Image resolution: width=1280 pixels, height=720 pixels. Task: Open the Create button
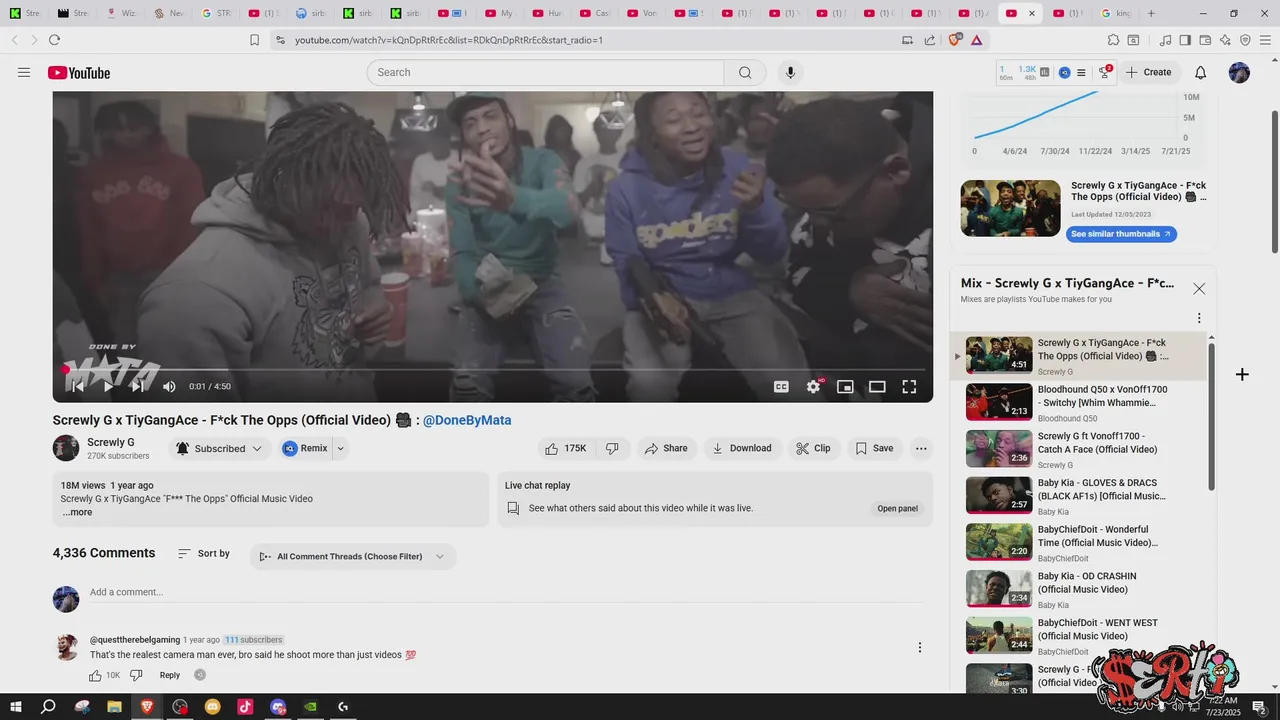click(1148, 72)
